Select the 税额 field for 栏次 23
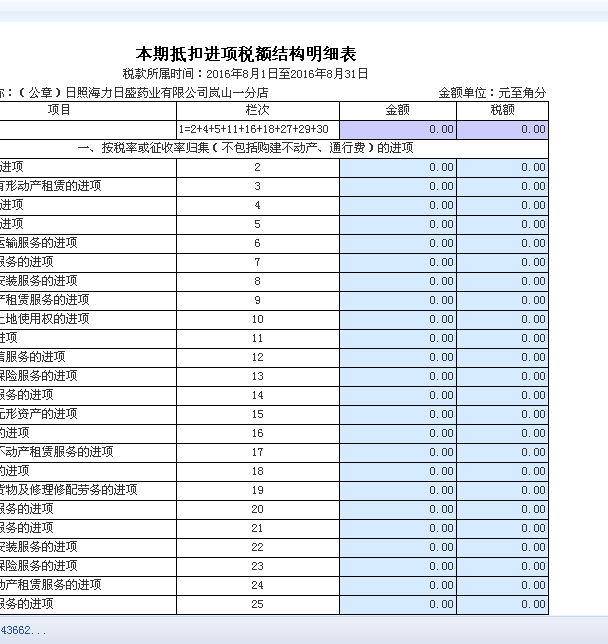The width and height of the screenshot is (608, 644). click(x=502, y=566)
